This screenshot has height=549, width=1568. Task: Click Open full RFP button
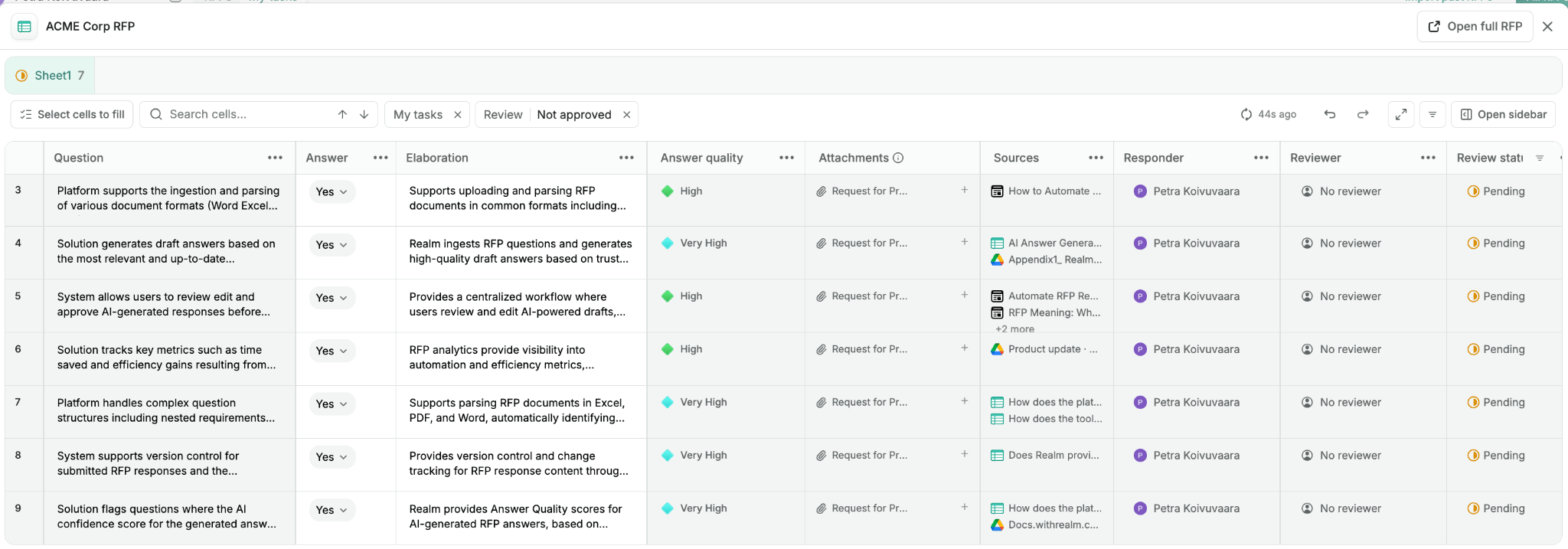(x=1475, y=26)
